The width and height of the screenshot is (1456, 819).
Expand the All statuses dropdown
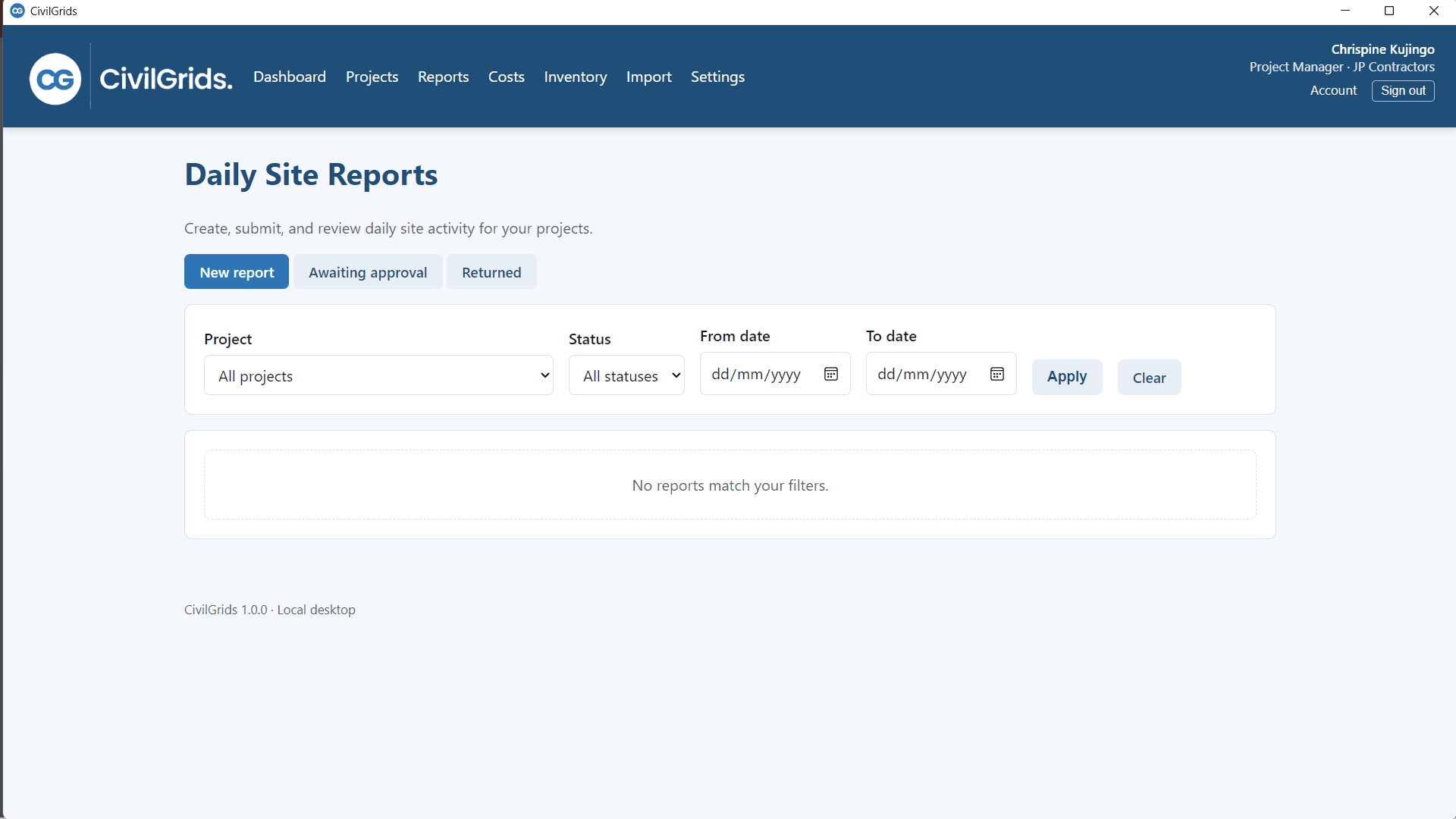tap(626, 375)
